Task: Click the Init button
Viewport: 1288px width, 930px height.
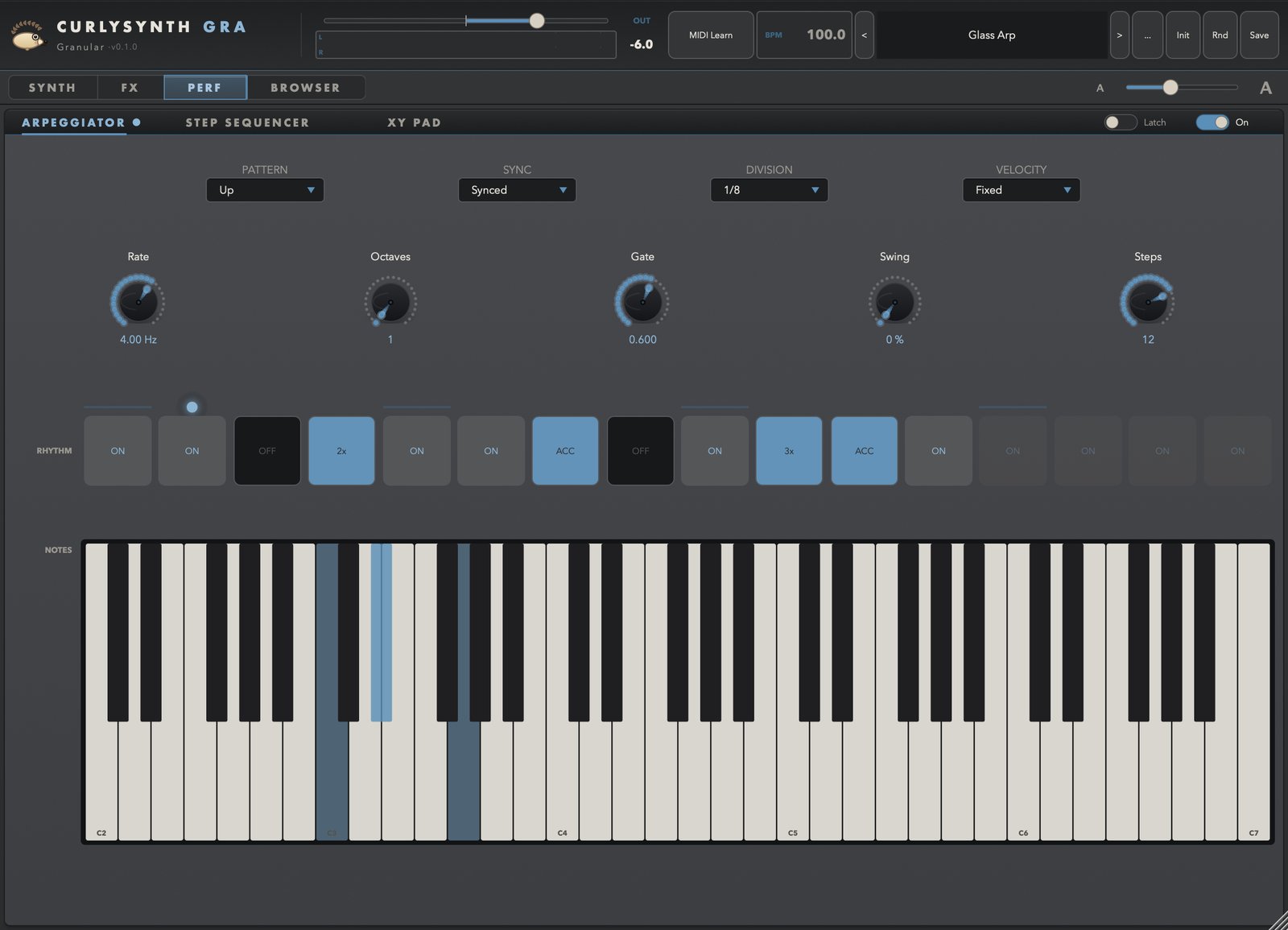Action: 1183,35
